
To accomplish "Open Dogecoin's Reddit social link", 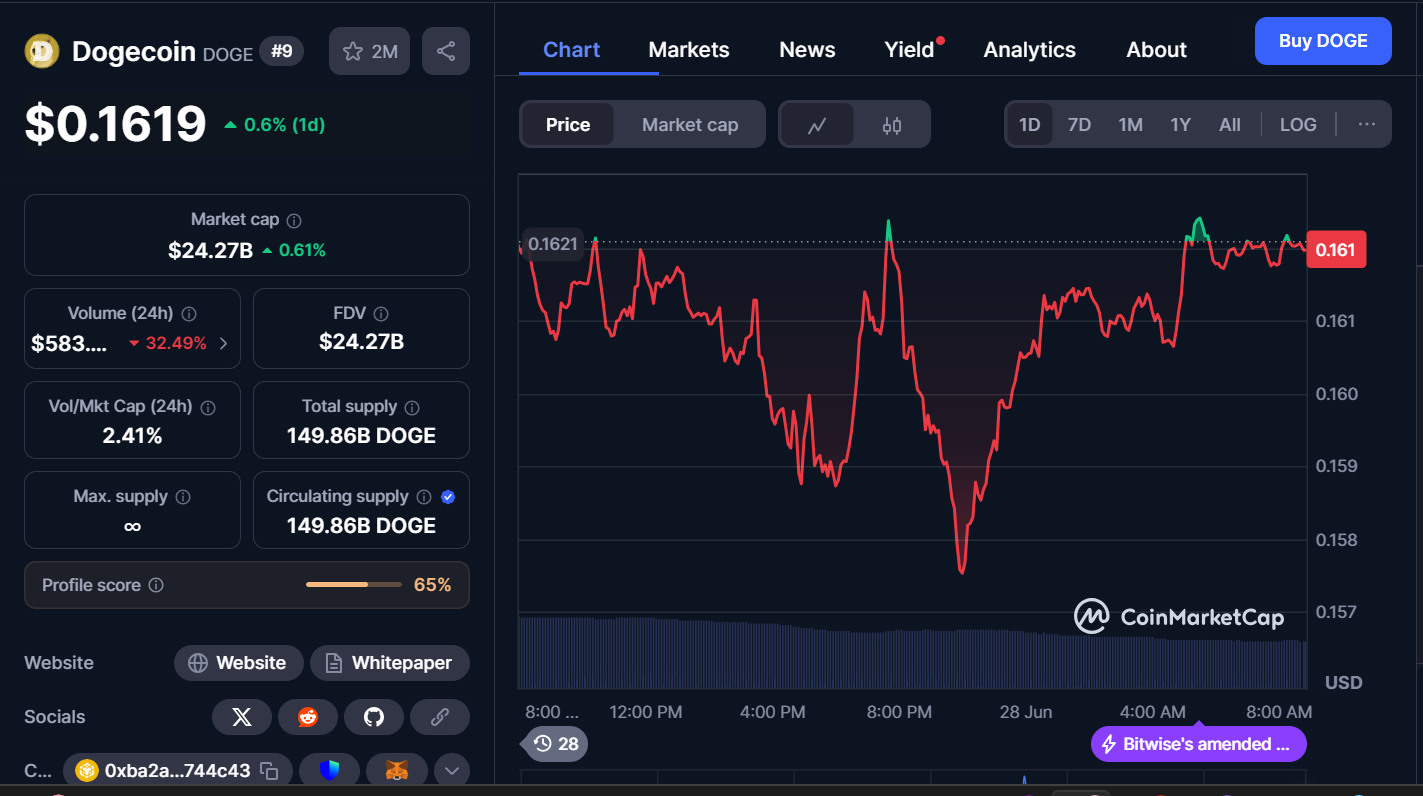I will click(x=308, y=717).
